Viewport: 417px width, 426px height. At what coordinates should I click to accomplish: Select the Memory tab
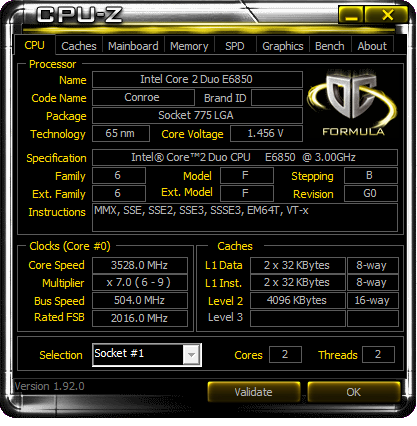pos(189,46)
